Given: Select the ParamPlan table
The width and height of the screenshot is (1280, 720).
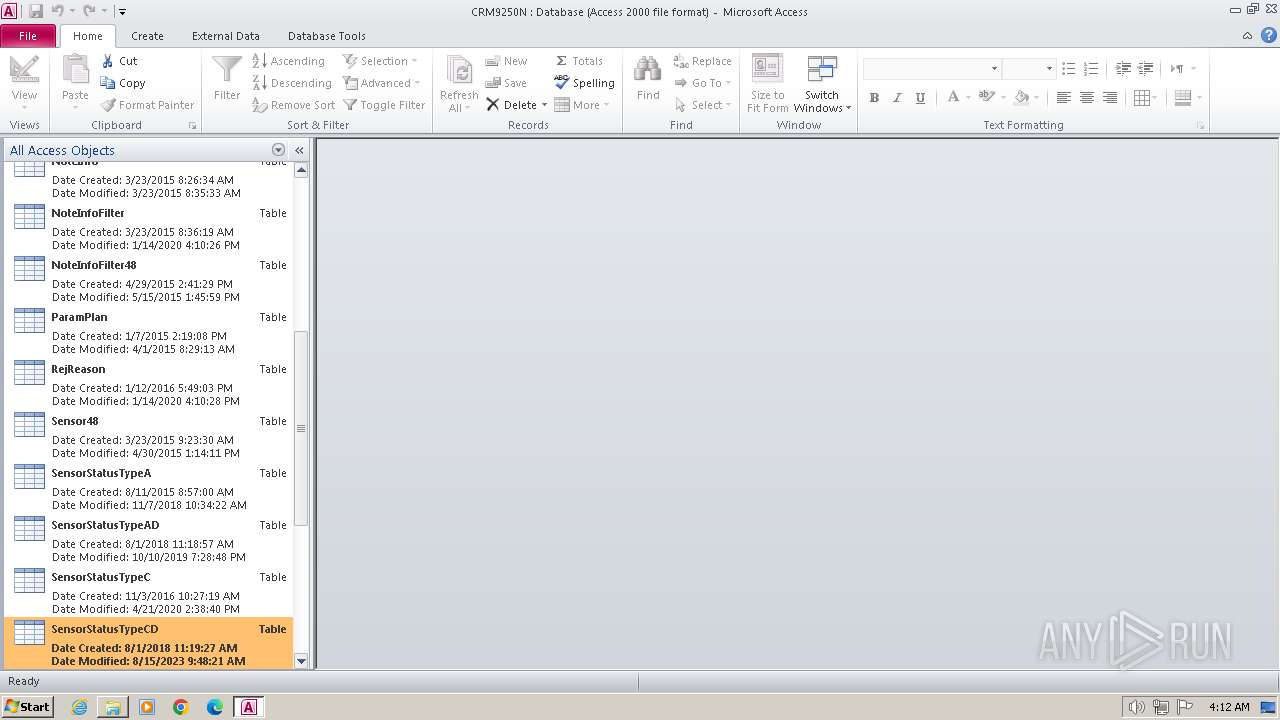Looking at the screenshot, I should pyautogui.click(x=149, y=335).
